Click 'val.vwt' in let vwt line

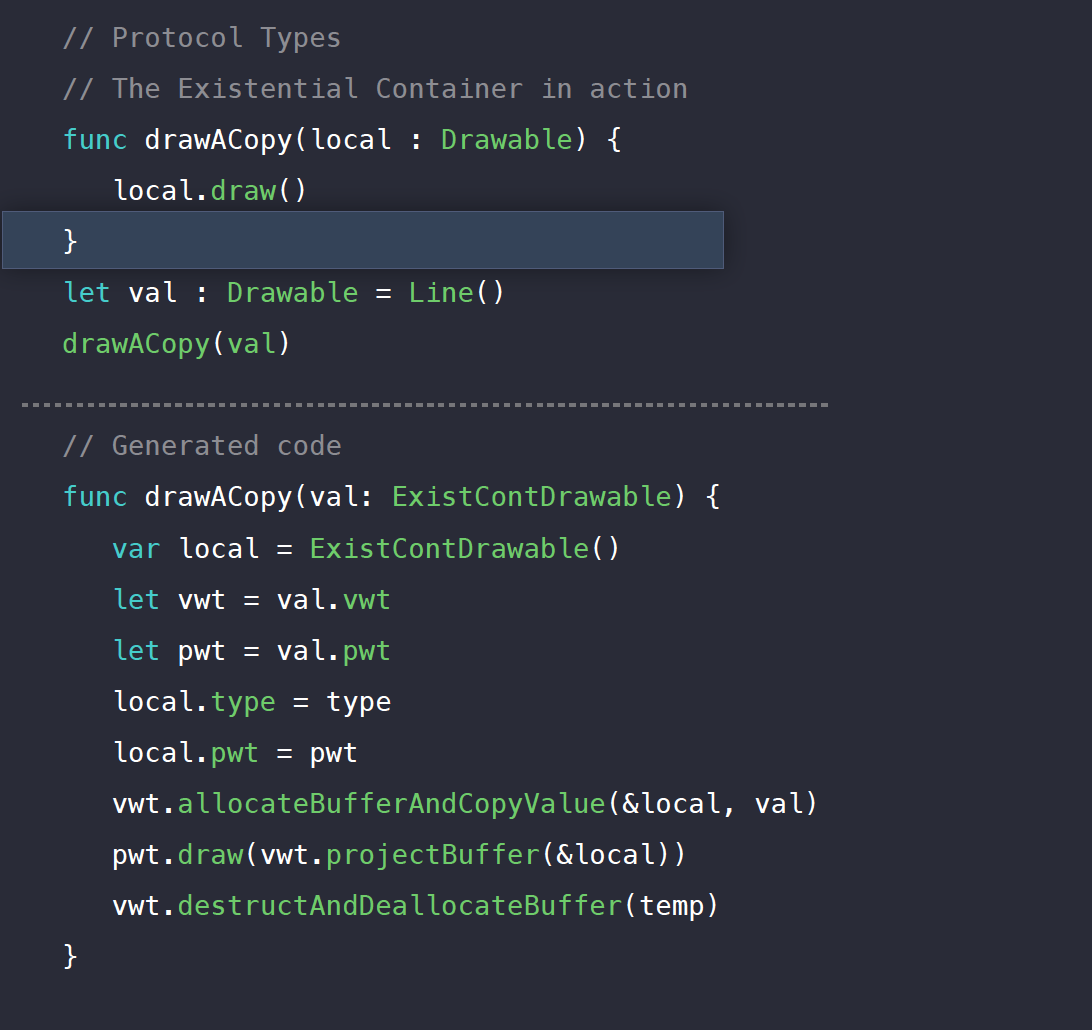coord(334,600)
